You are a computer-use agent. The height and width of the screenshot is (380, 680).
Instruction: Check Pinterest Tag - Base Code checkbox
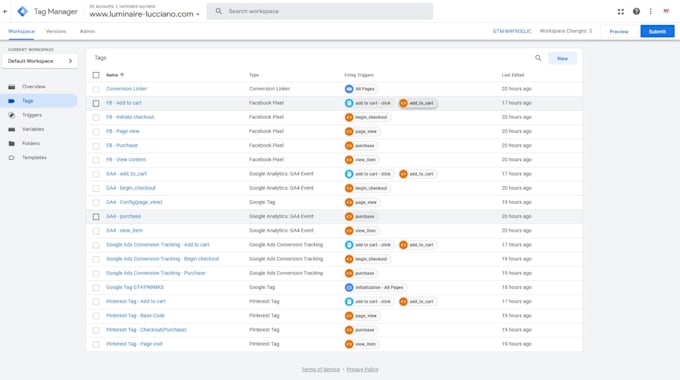click(x=96, y=316)
